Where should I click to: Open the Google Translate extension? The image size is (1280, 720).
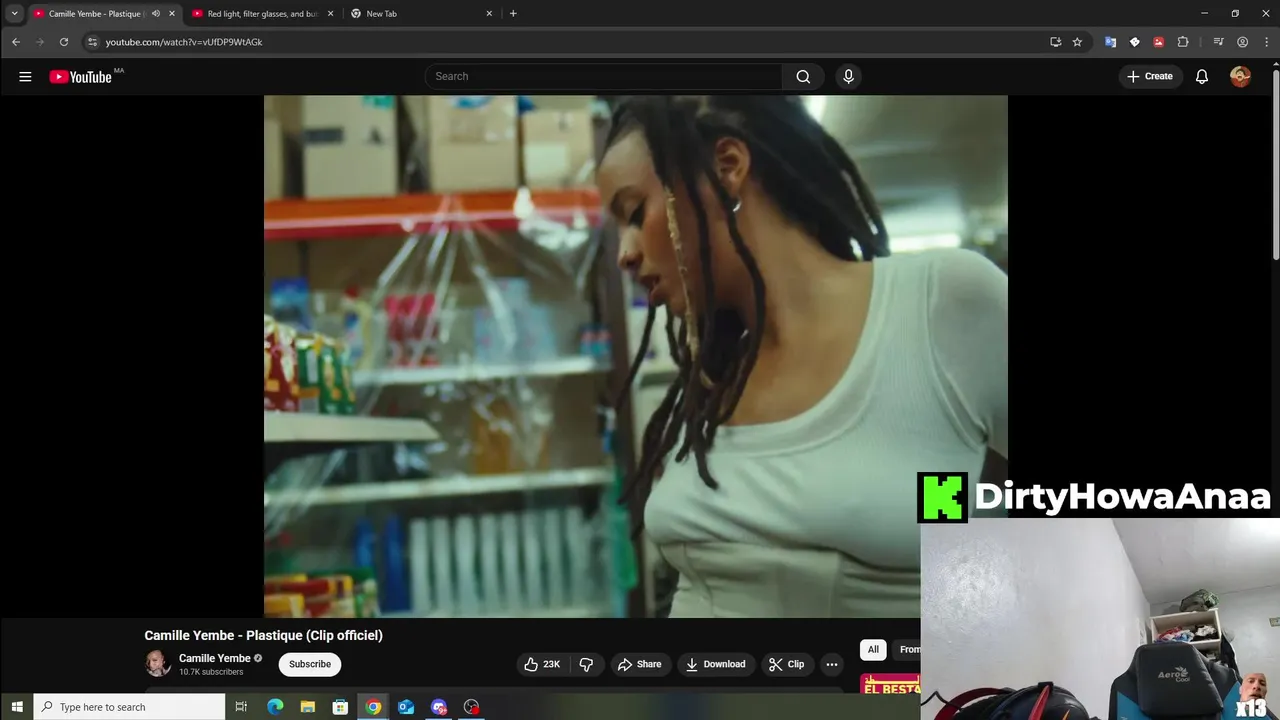[1110, 42]
